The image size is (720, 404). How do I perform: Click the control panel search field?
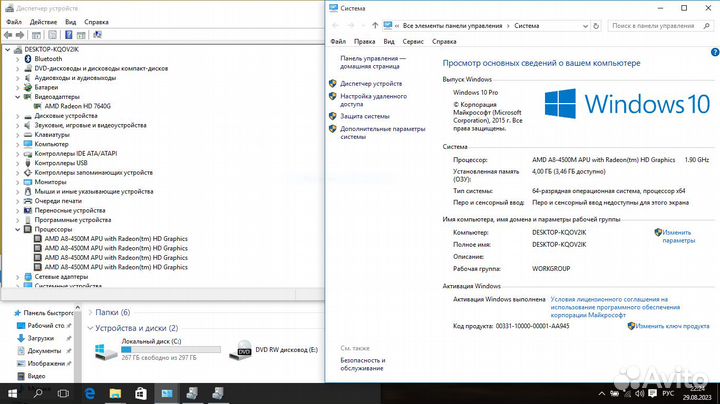[660, 26]
